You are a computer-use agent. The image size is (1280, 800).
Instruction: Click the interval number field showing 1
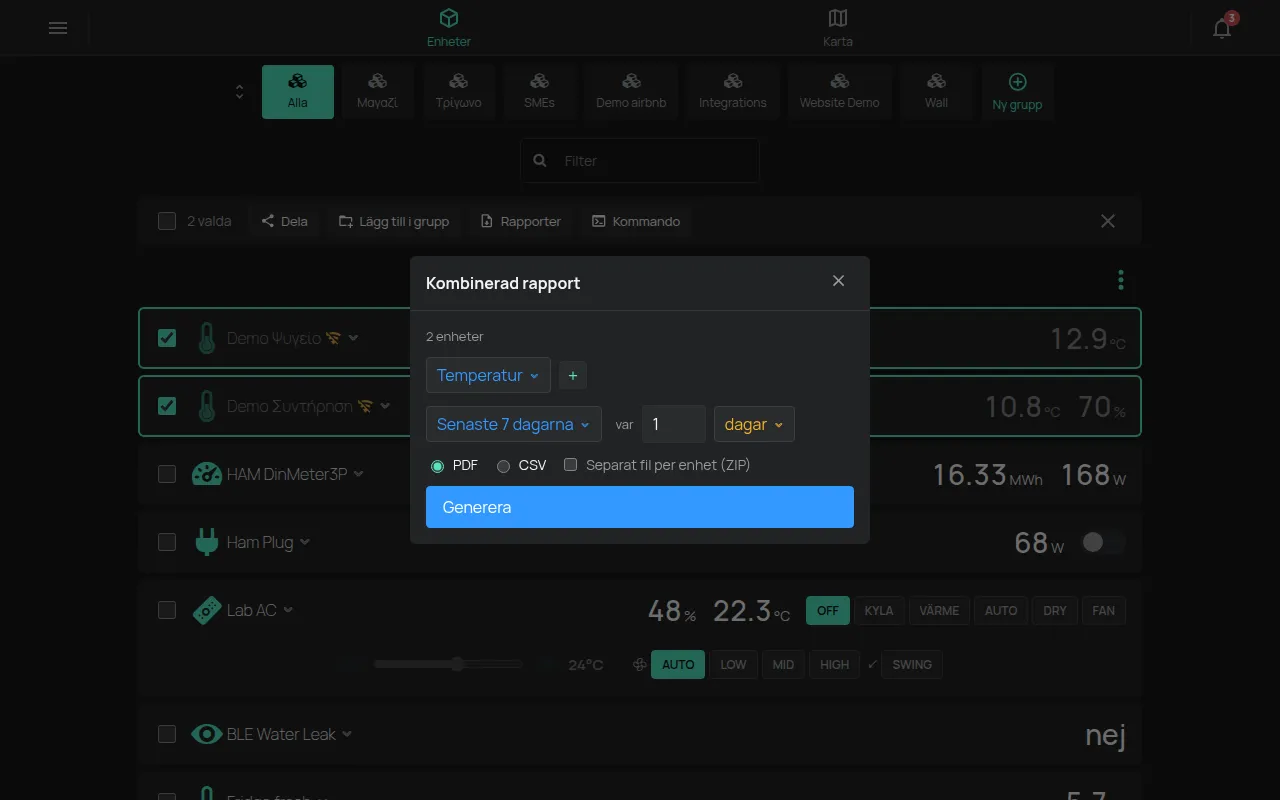(674, 424)
